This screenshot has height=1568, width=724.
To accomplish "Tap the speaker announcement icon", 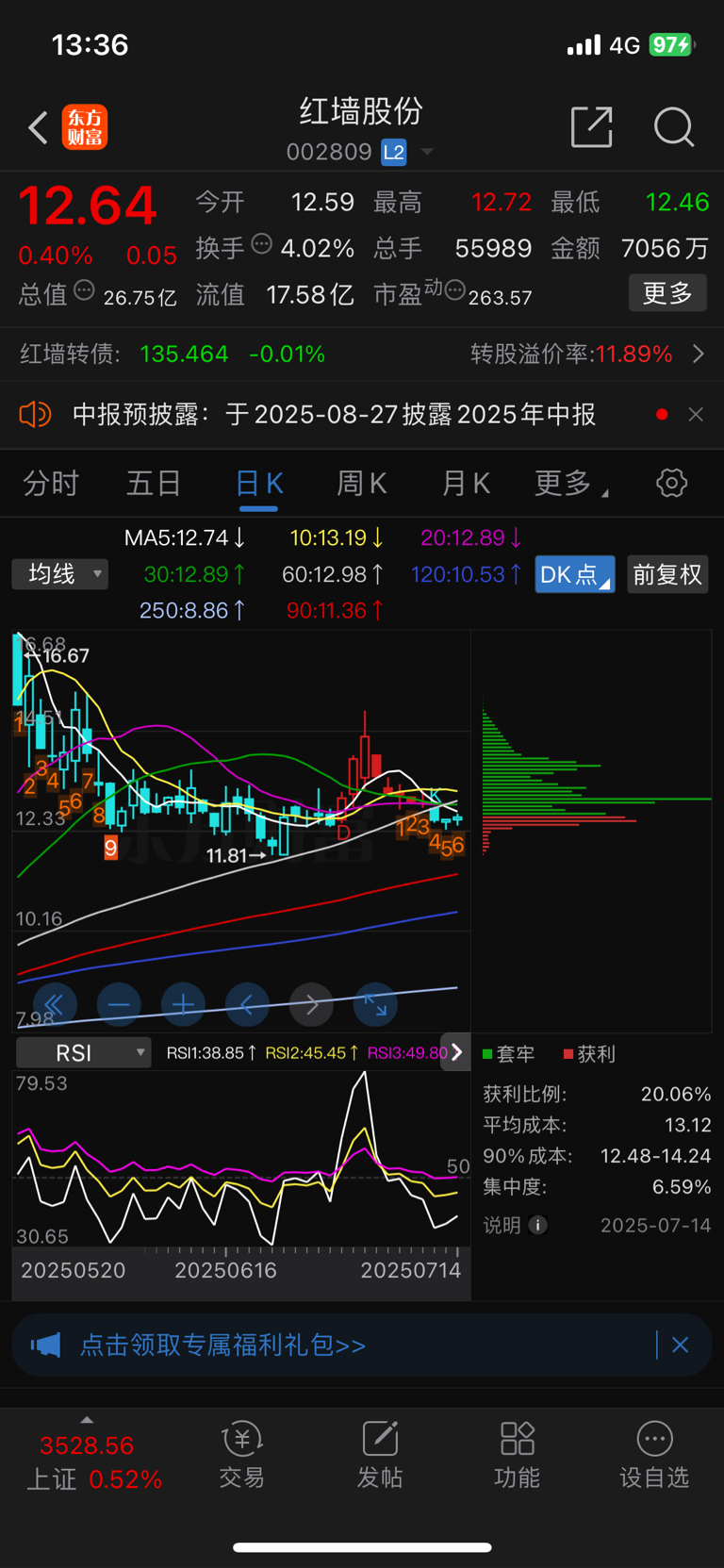I will (x=35, y=414).
